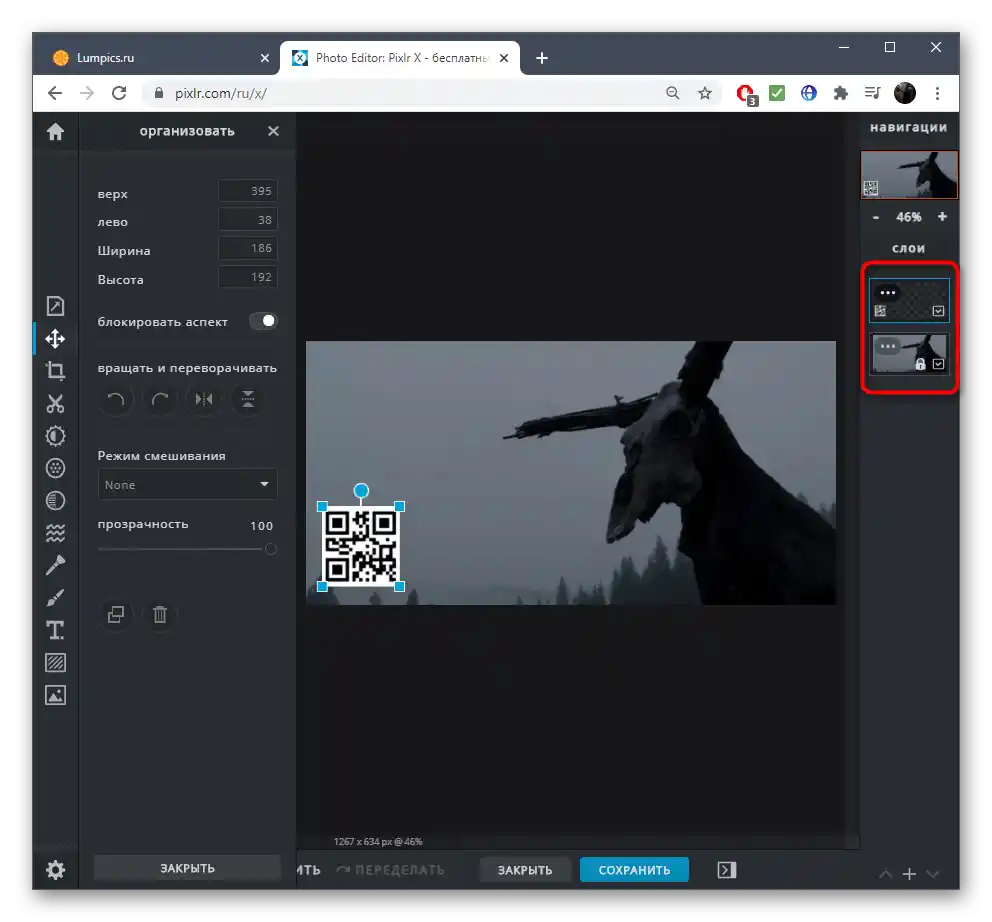The width and height of the screenshot is (992, 922).
Task: Select the Cutout scissors tool
Action: pos(55,404)
